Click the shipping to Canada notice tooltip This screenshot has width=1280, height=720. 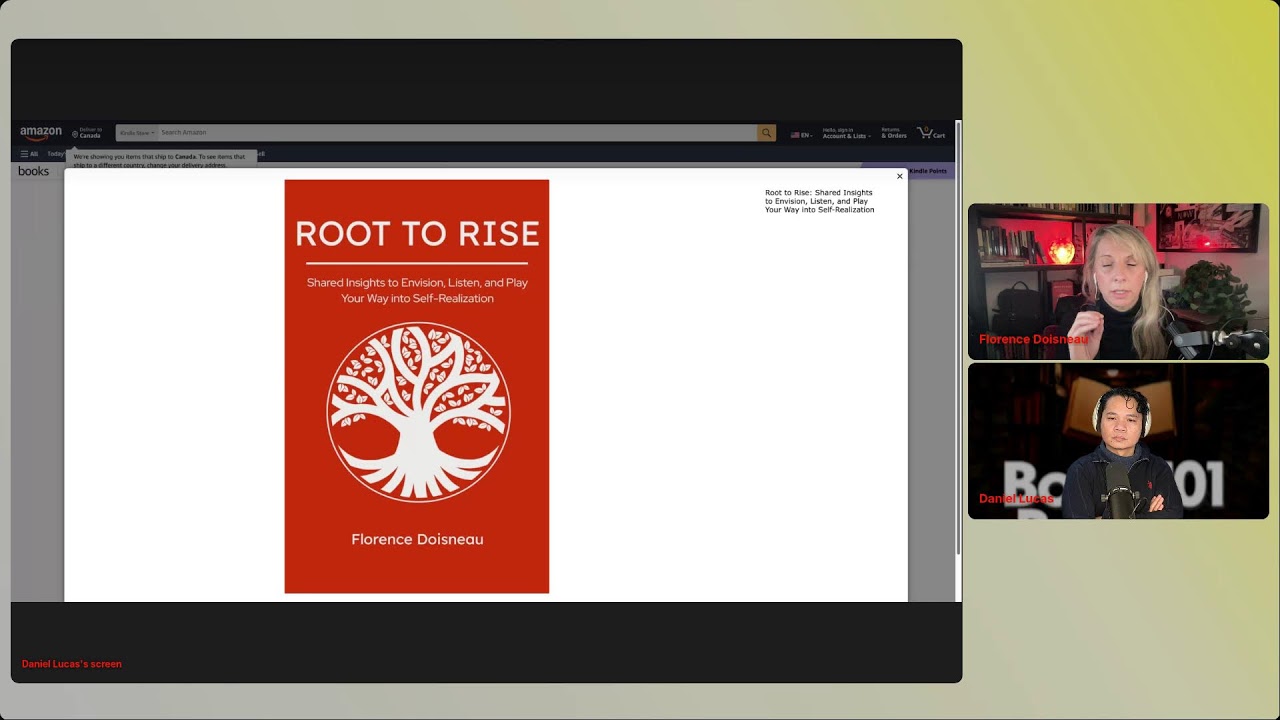[162, 160]
